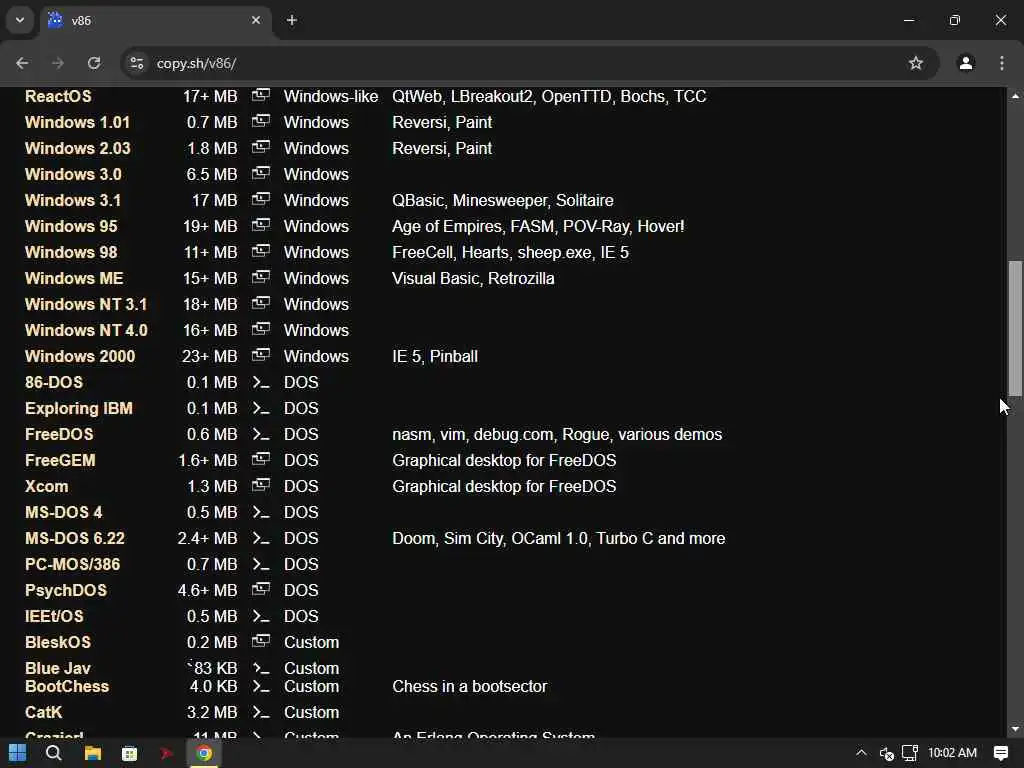
Task: Open the Windows NT 3.1 link
Action: [86, 305]
